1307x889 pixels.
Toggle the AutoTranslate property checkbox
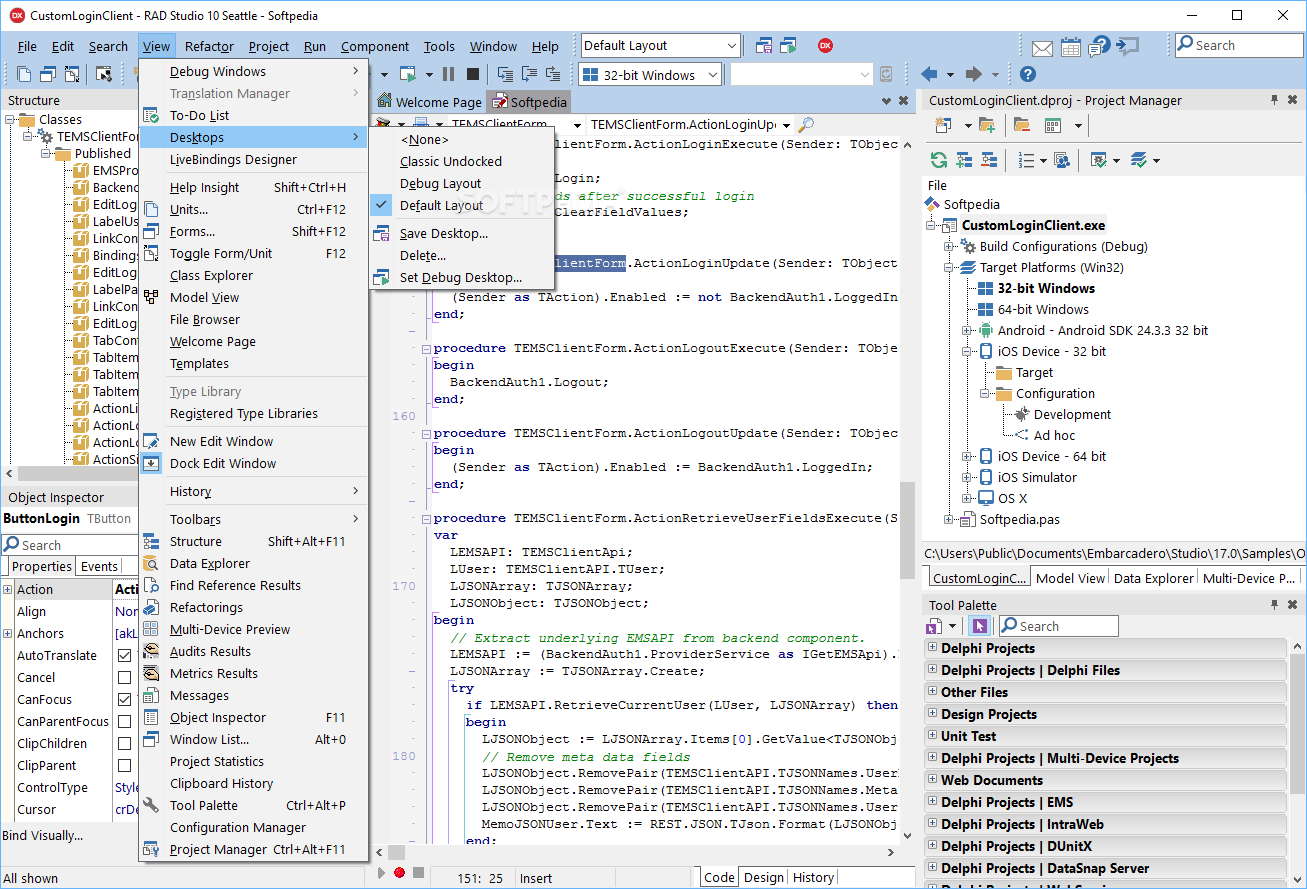click(x=125, y=656)
